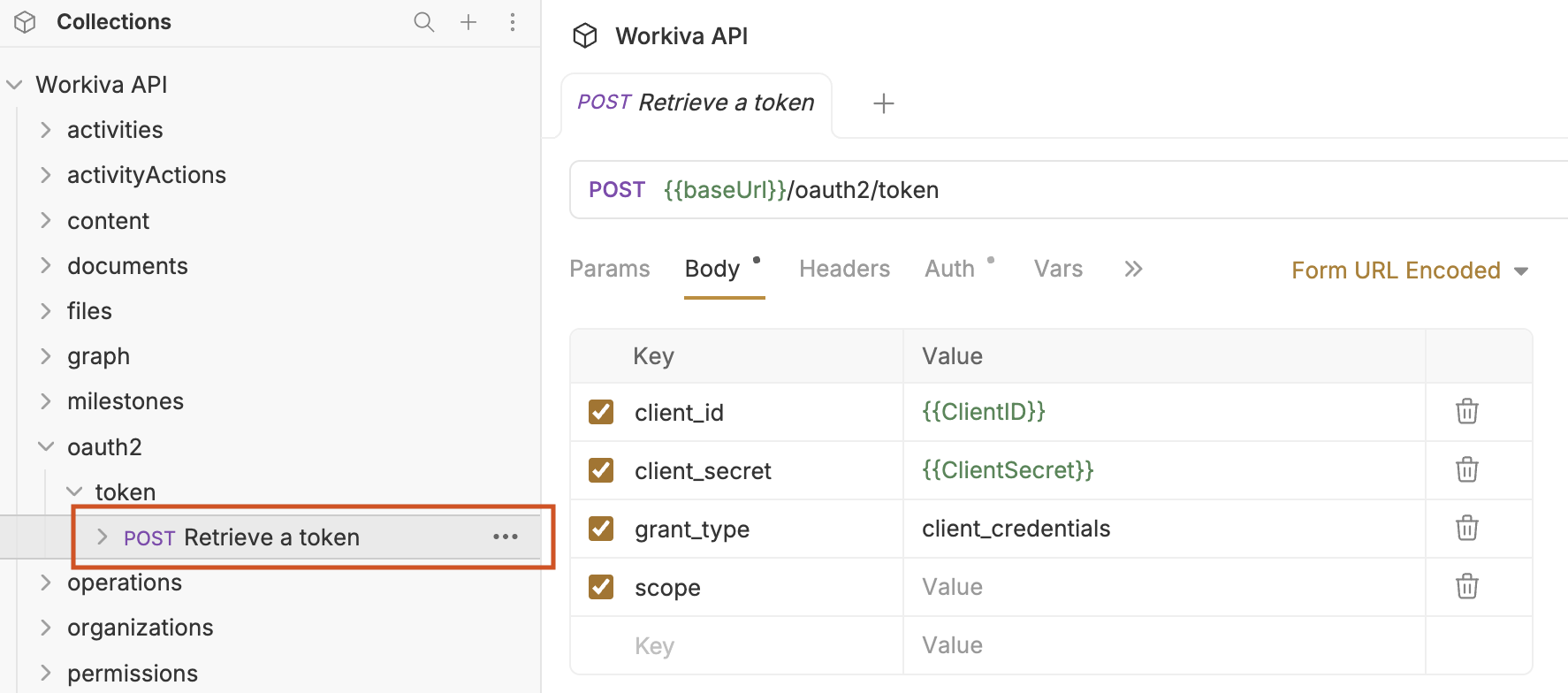
Task: Edit the client_id value {{ClientID}}
Action: point(984,411)
